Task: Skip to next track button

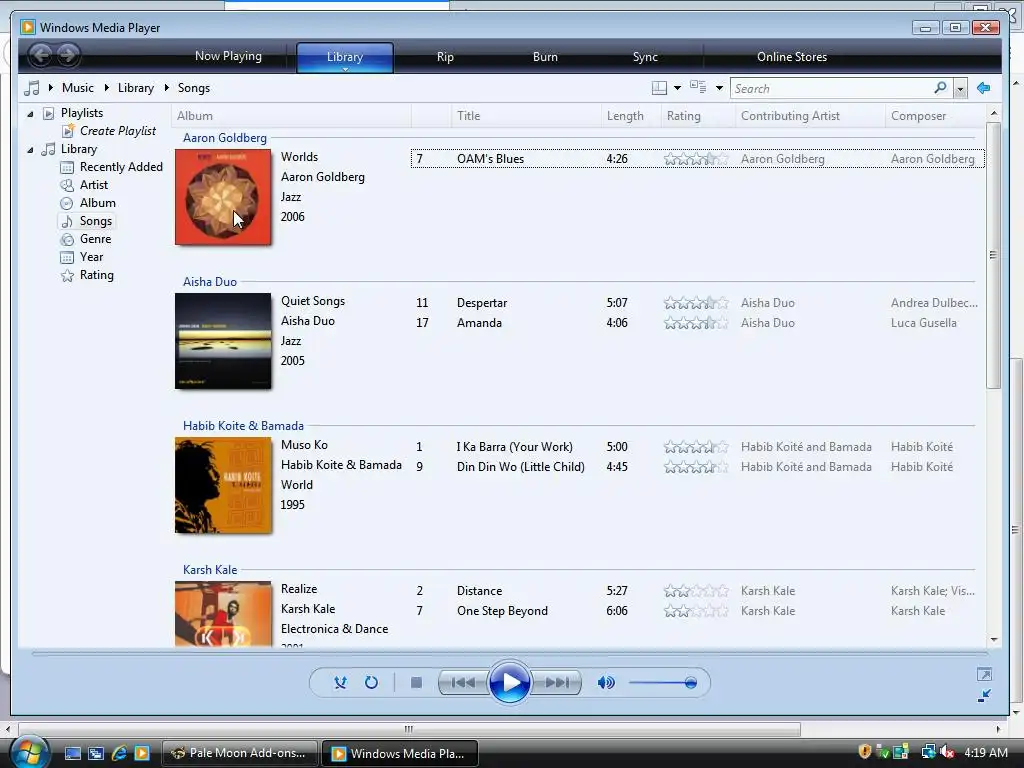Action: point(556,682)
